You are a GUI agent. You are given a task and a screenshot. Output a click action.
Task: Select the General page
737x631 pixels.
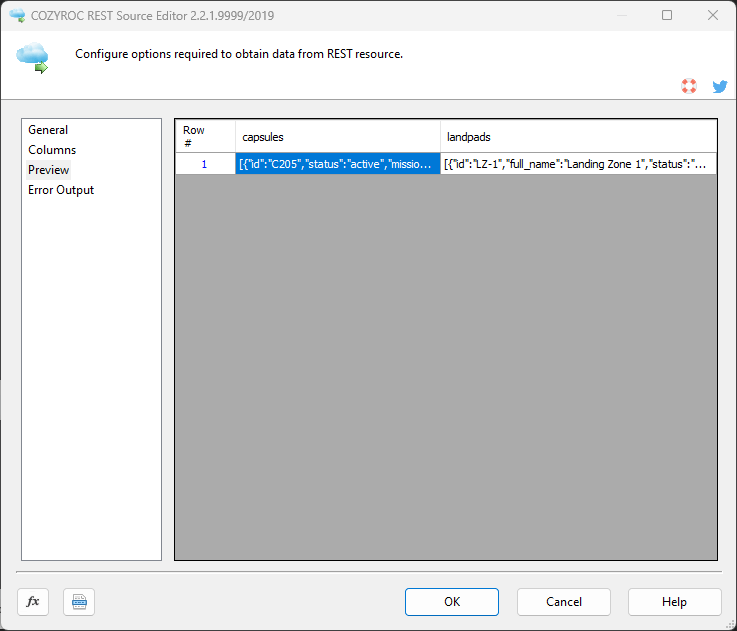48,130
